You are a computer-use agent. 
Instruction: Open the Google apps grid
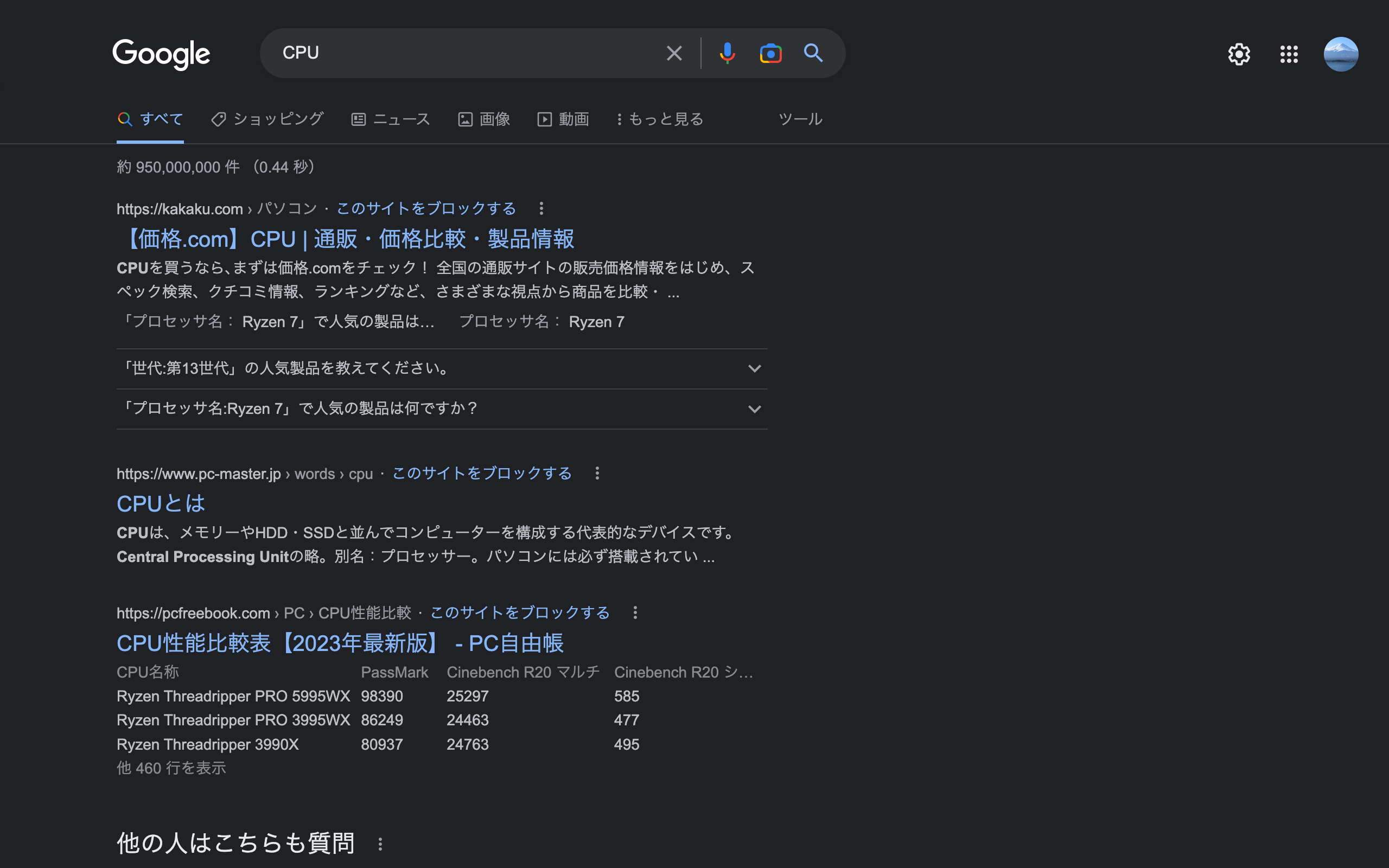coord(1289,54)
